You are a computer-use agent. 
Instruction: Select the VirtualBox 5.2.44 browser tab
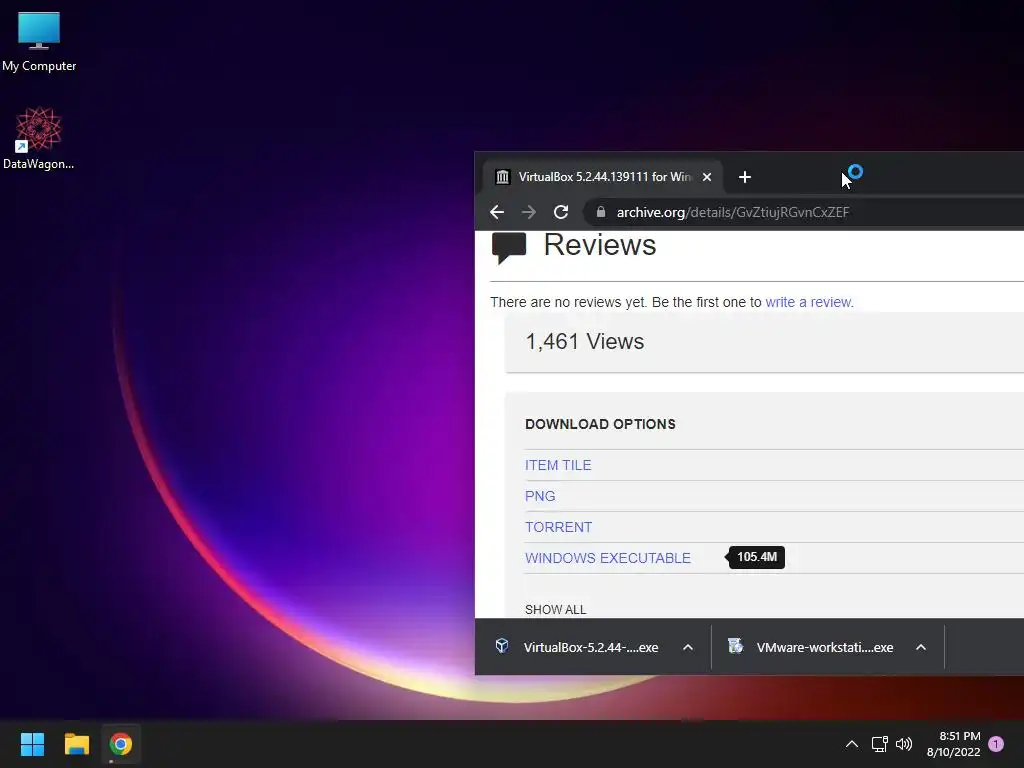(603, 177)
